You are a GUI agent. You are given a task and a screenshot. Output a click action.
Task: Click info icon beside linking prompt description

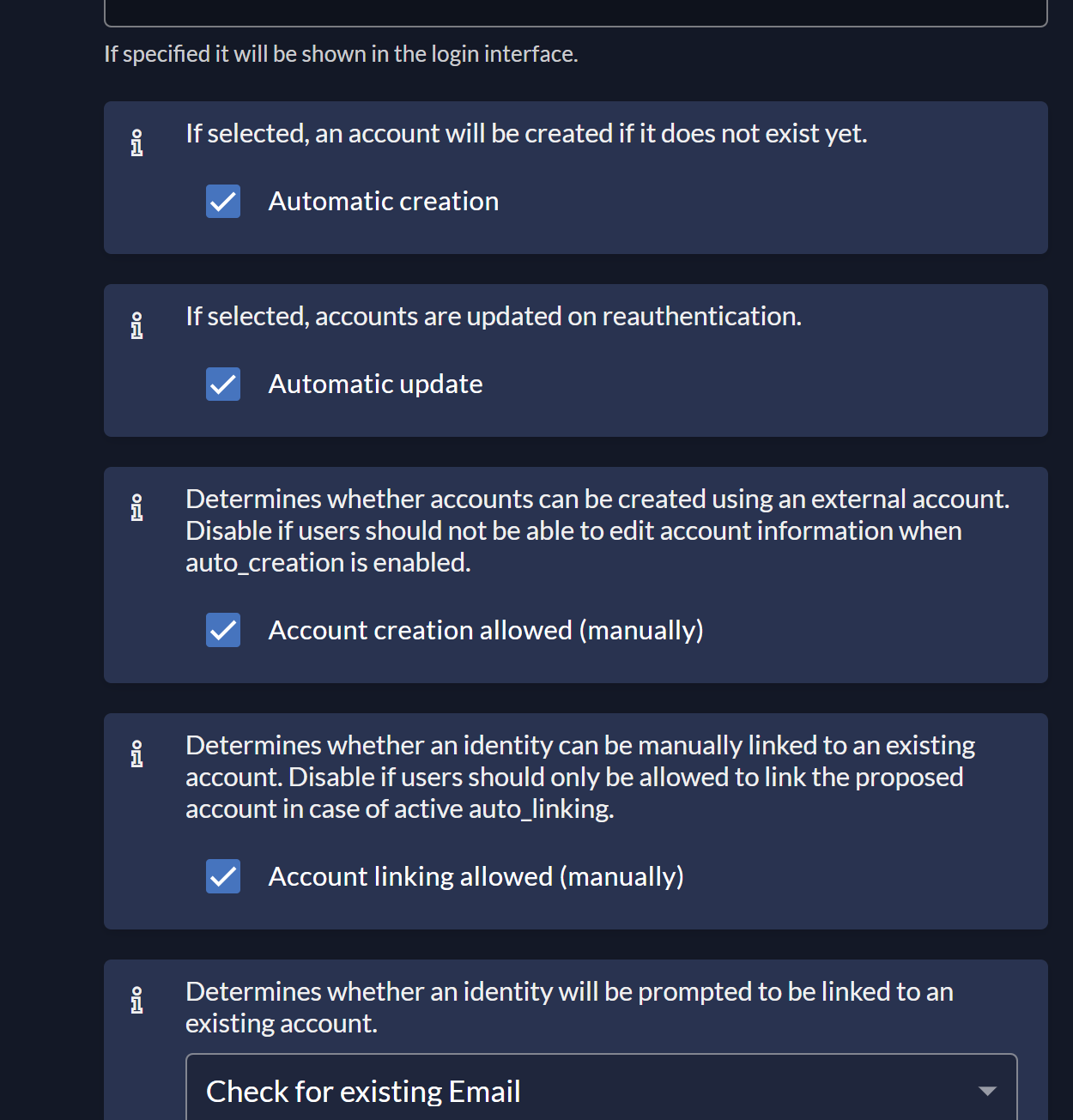click(136, 1001)
